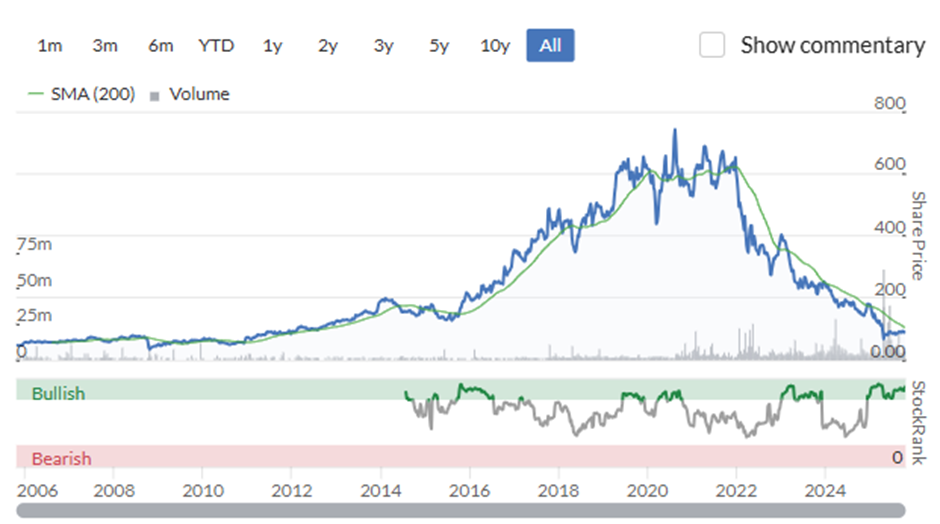Click the 50m volume axis label
Image resolution: width=940 pixels, height=524 pixels.
[x=34, y=280]
